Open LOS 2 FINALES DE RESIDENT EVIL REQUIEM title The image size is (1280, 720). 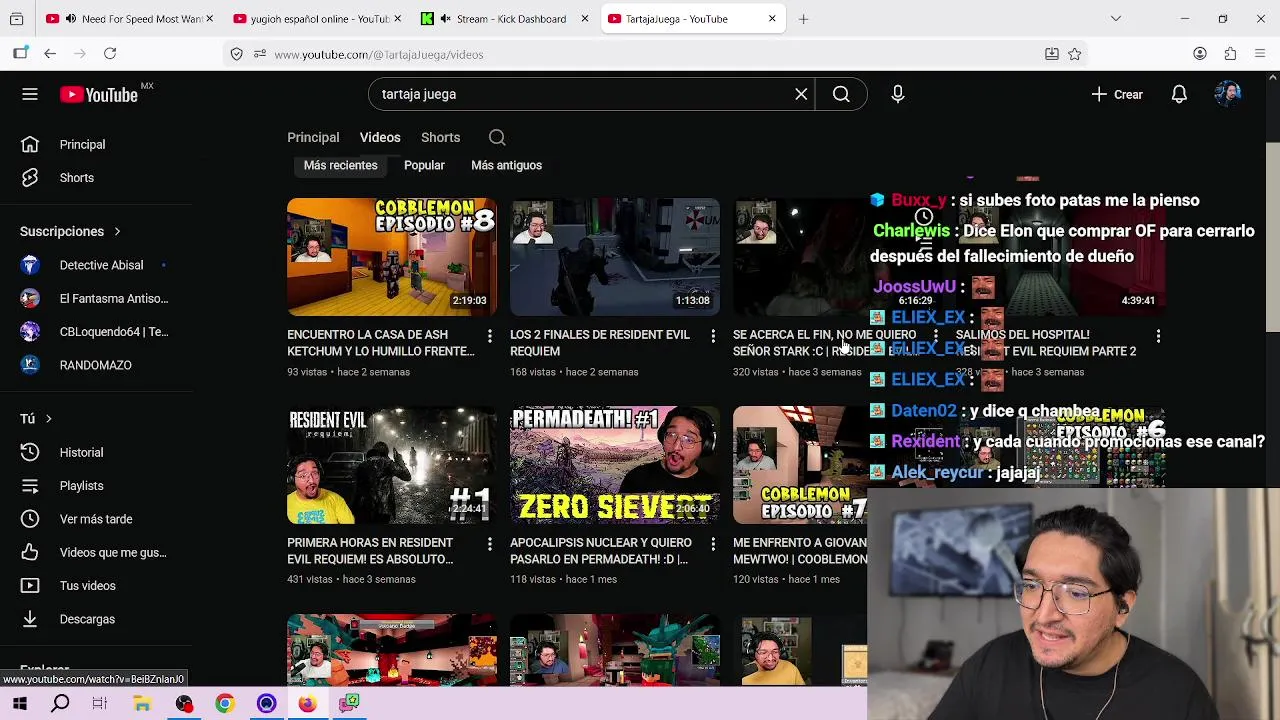coord(600,343)
